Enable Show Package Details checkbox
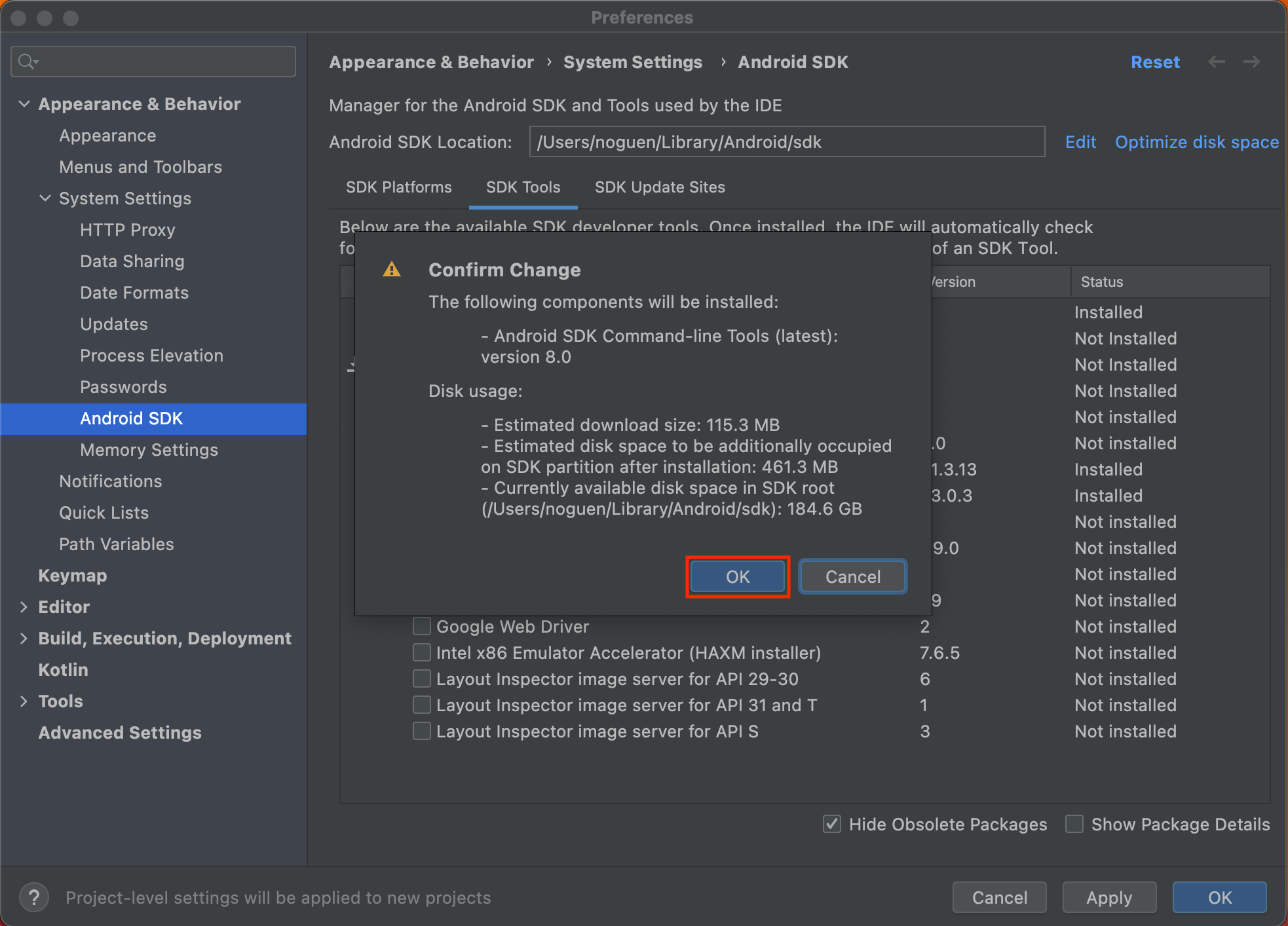Viewport: 1288px width, 926px height. 1074,824
